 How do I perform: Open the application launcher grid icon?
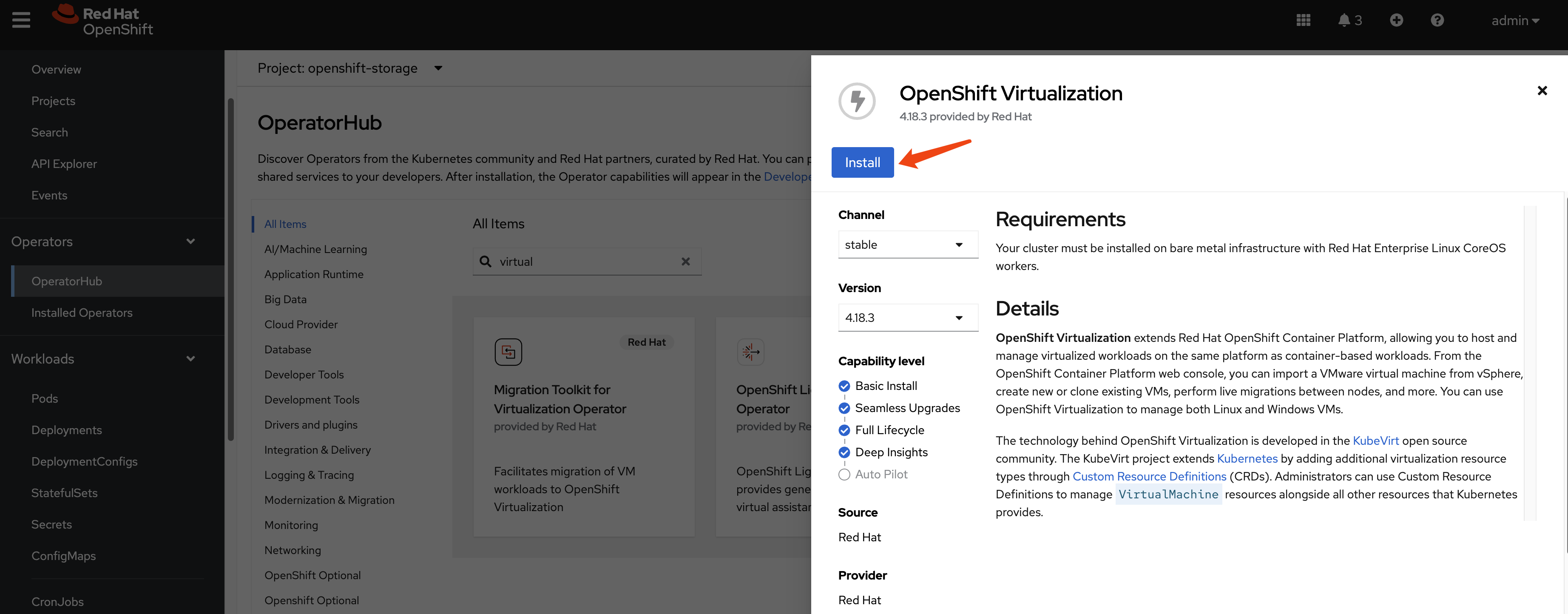(x=1303, y=20)
